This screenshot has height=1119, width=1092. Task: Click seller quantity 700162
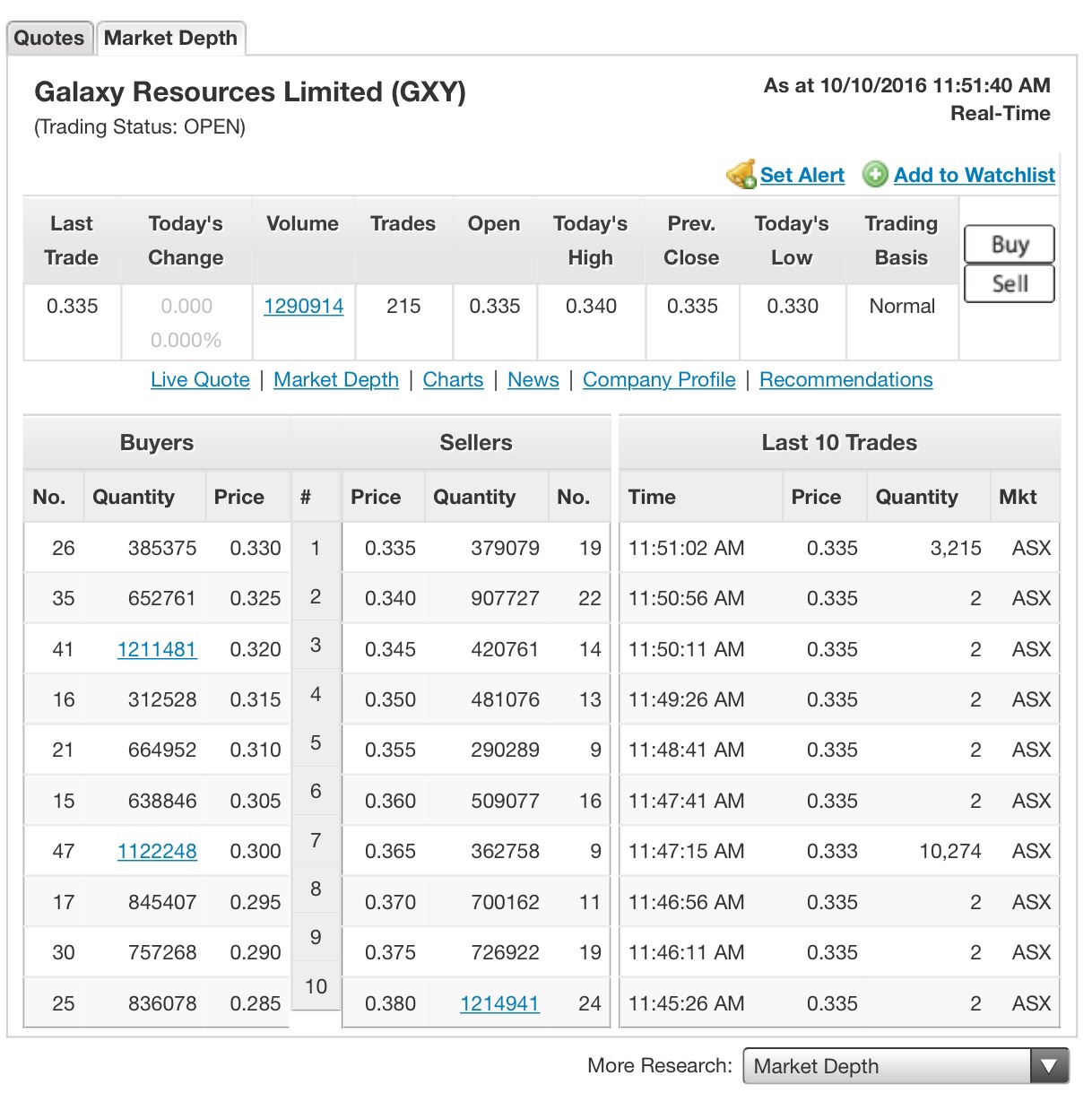click(x=505, y=902)
